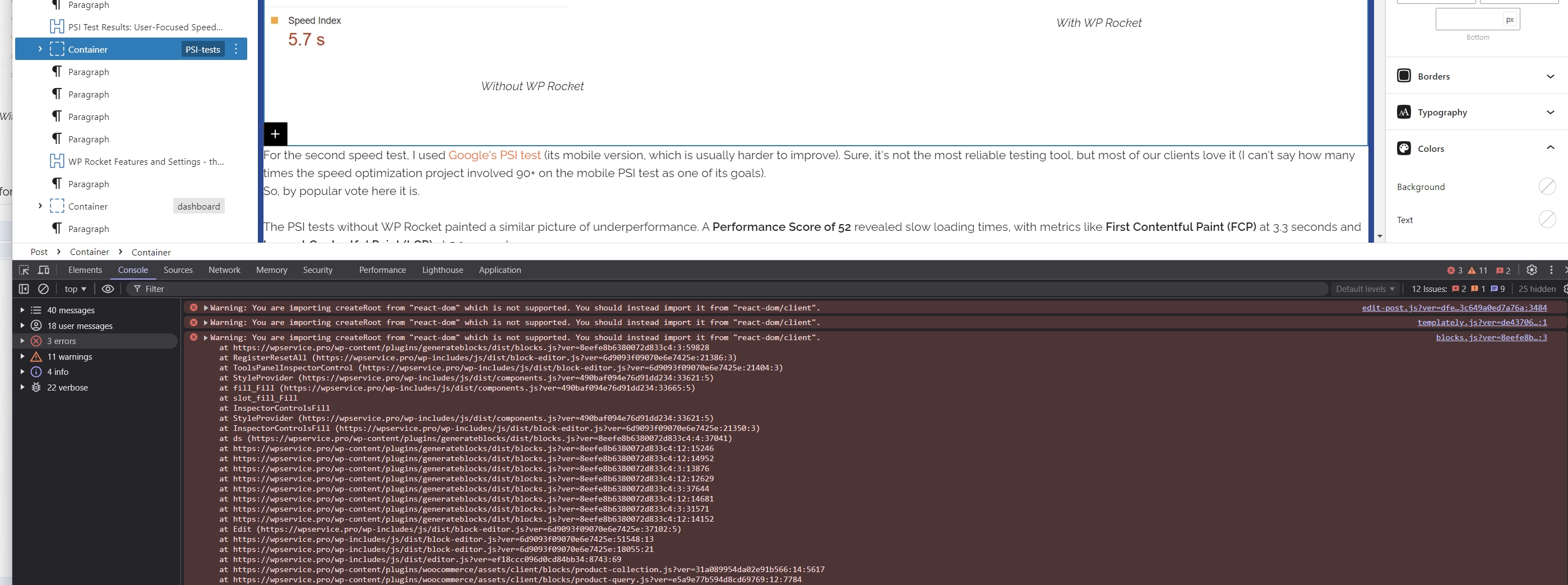The width and height of the screenshot is (1568, 585).
Task: Click the page errors issue count showing 2 in console toolbar
Action: [1459, 289]
